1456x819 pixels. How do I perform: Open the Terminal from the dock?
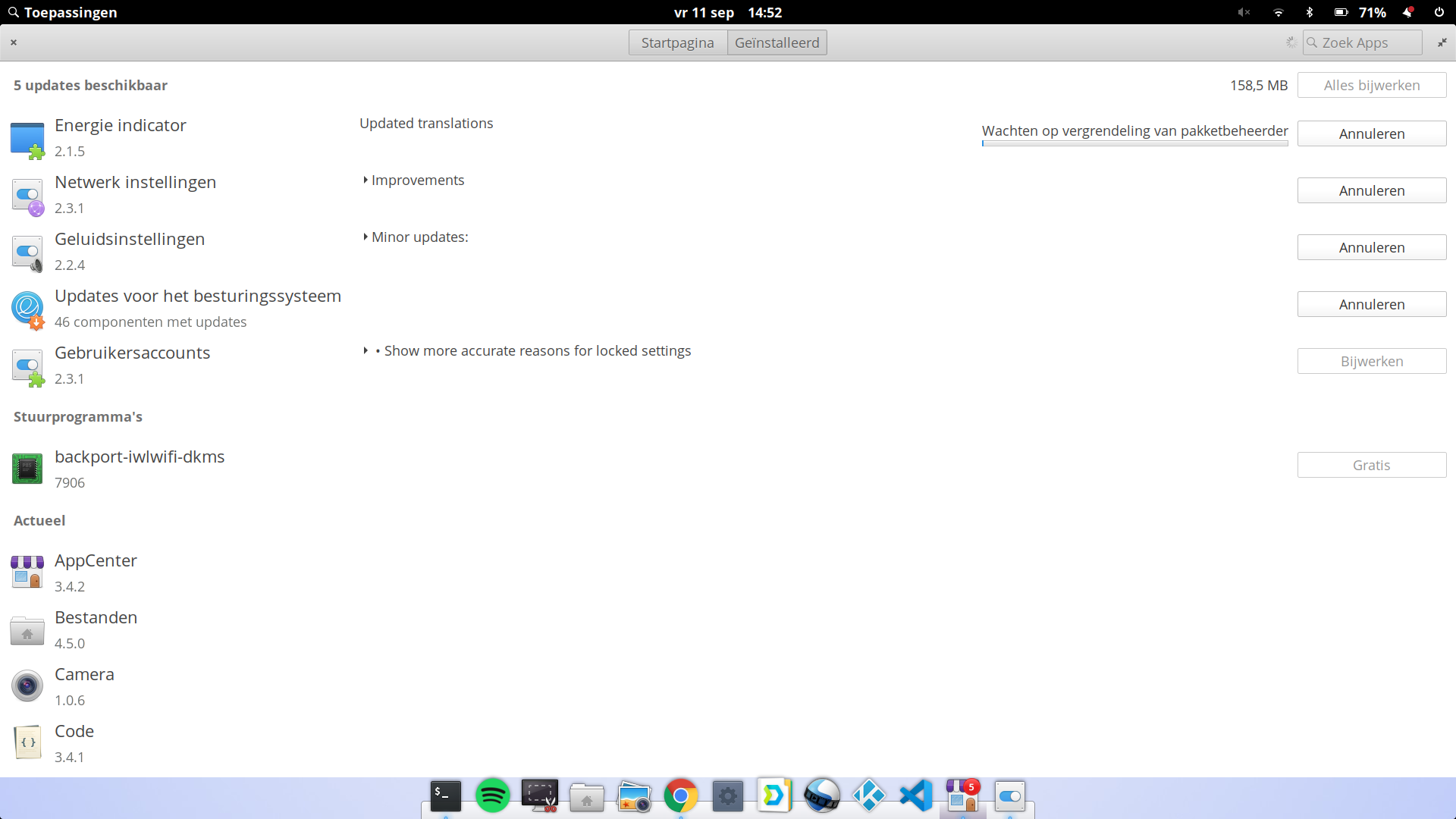point(445,795)
